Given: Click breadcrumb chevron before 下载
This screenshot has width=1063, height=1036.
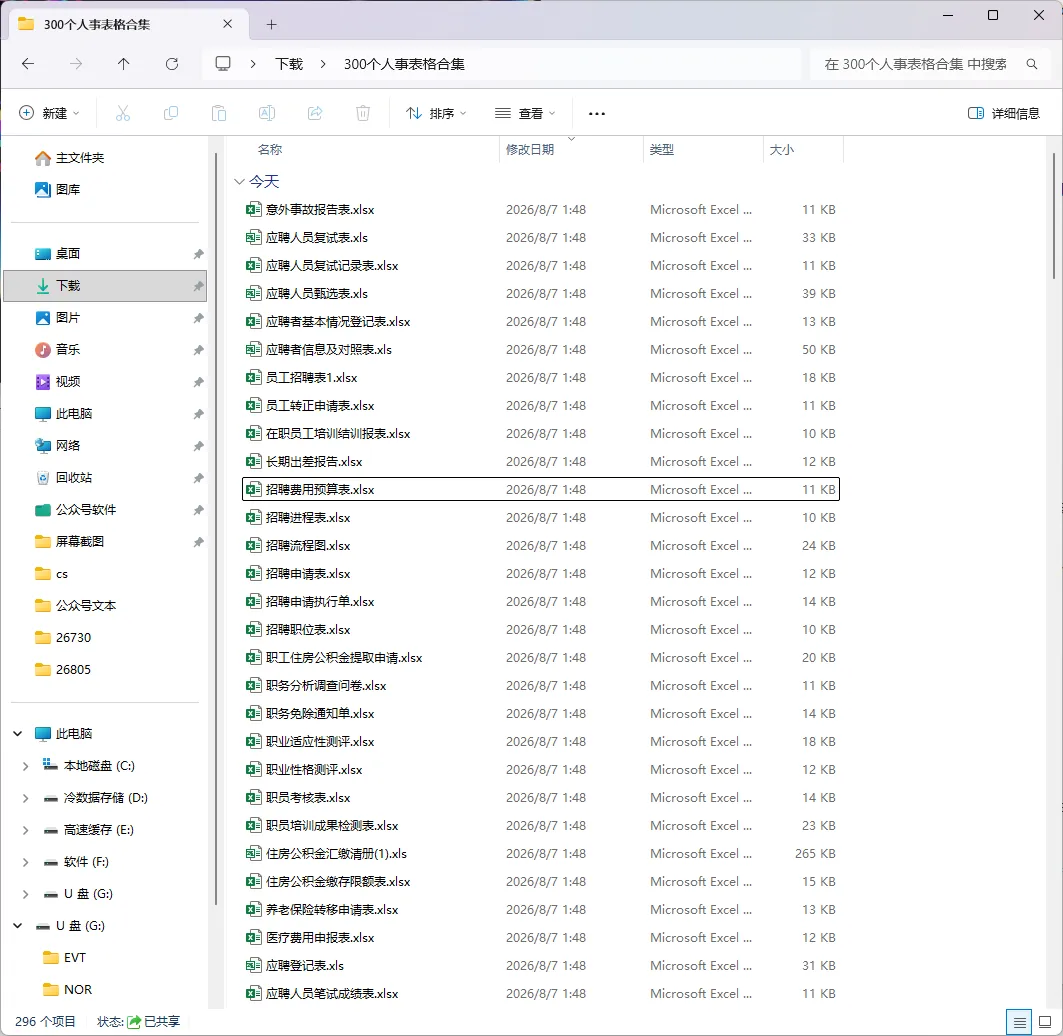Looking at the screenshot, I should [x=253, y=64].
